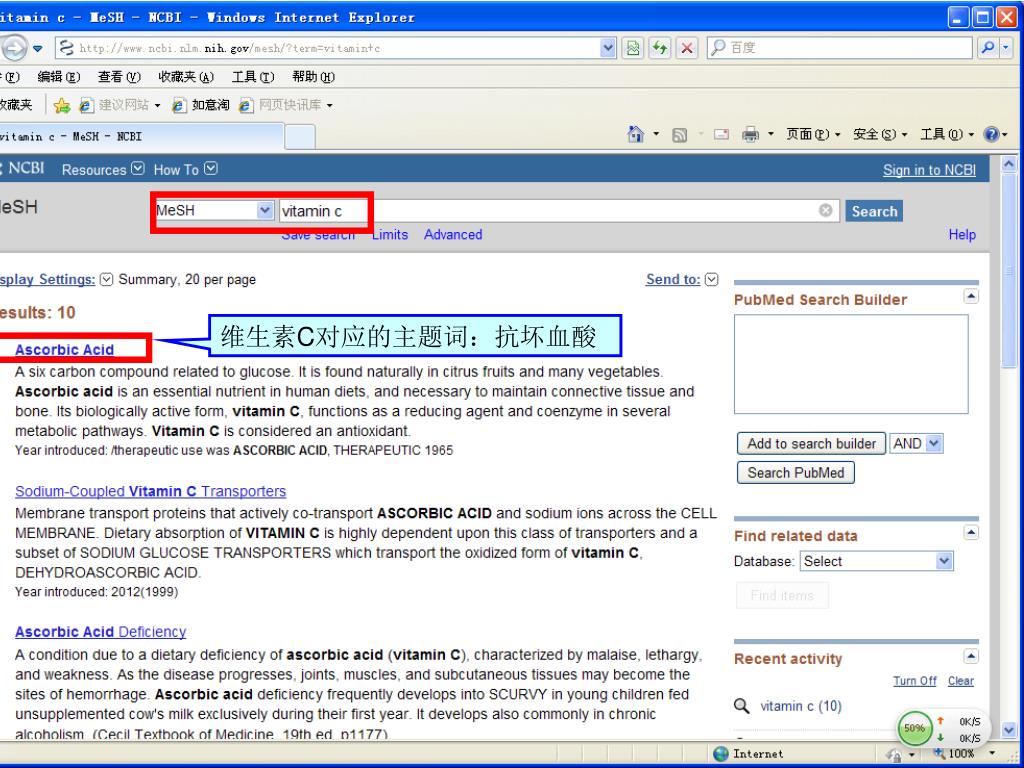Collapse the Find related data panel
Screen dimensions: 1024x768
tap(971, 533)
